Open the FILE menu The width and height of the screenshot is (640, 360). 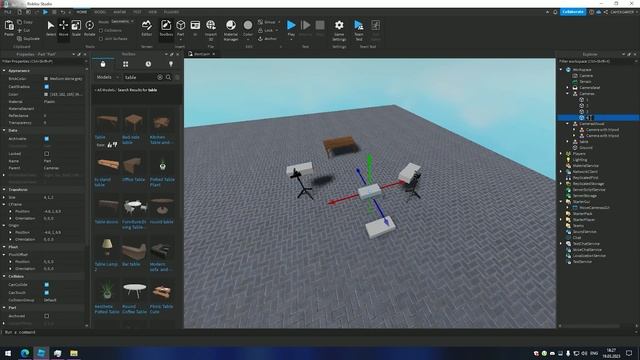coord(8,12)
